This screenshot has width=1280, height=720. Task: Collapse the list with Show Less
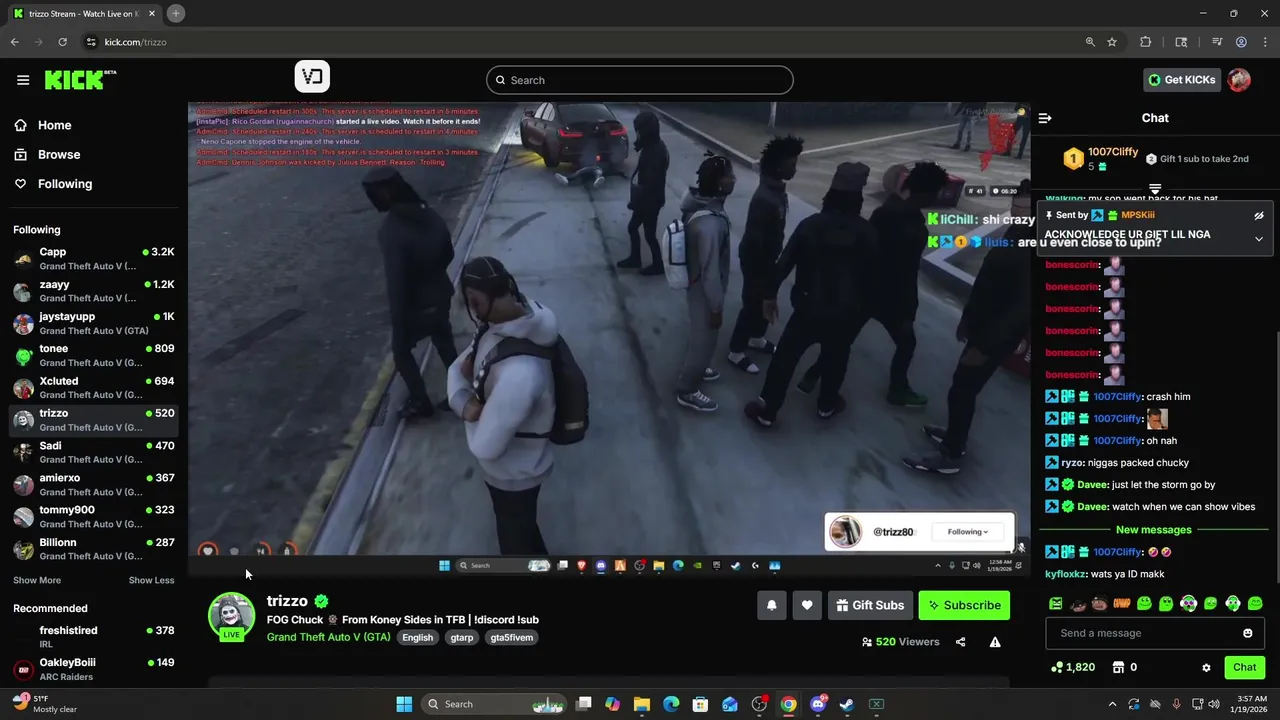[151, 580]
